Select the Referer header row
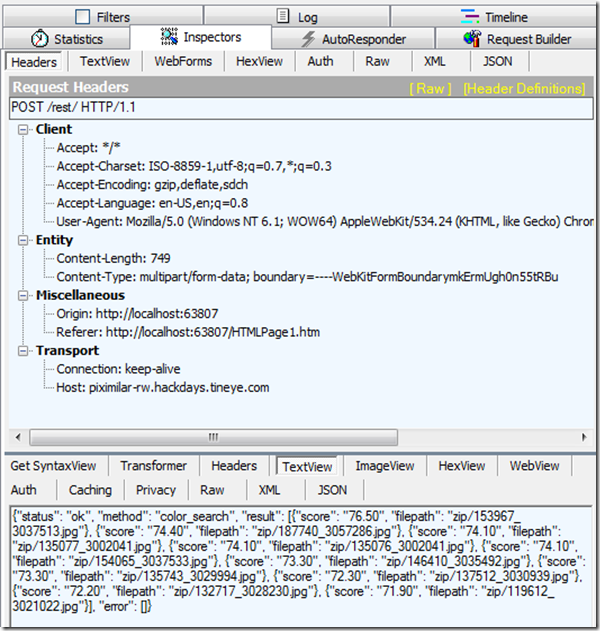Screen dimensions: 600x631 [x=188, y=332]
